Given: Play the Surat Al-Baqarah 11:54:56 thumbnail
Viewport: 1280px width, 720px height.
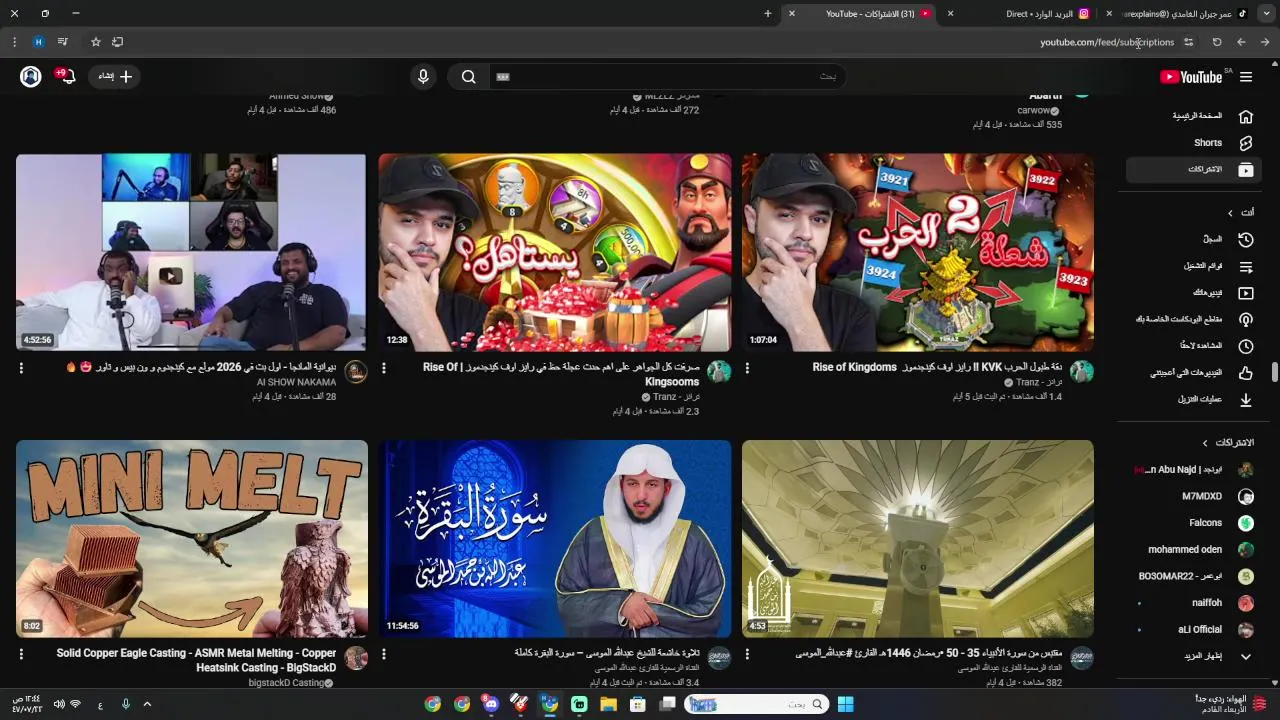Looking at the screenshot, I should 555,539.
